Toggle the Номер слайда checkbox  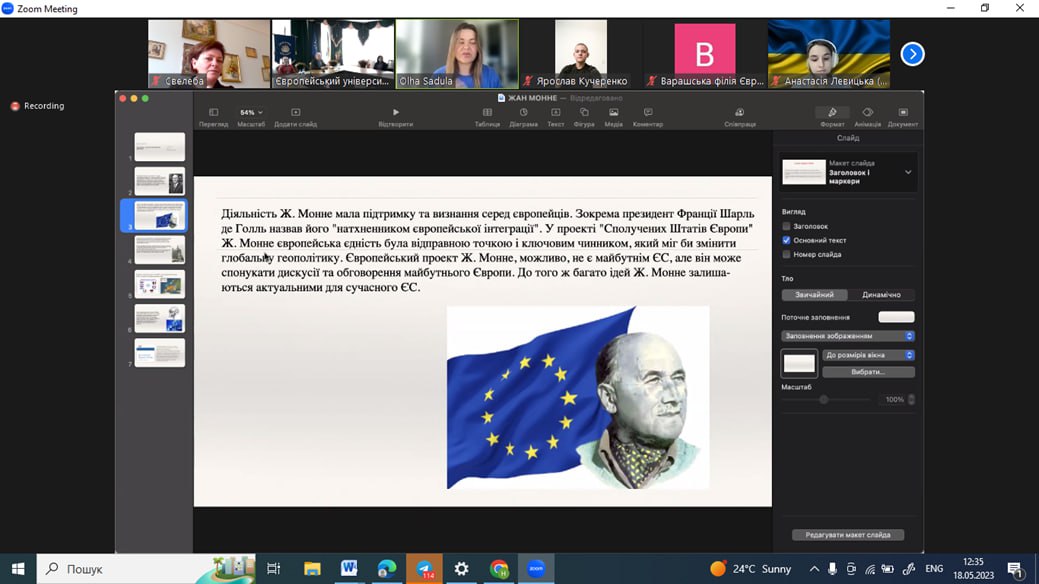(x=787, y=254)
